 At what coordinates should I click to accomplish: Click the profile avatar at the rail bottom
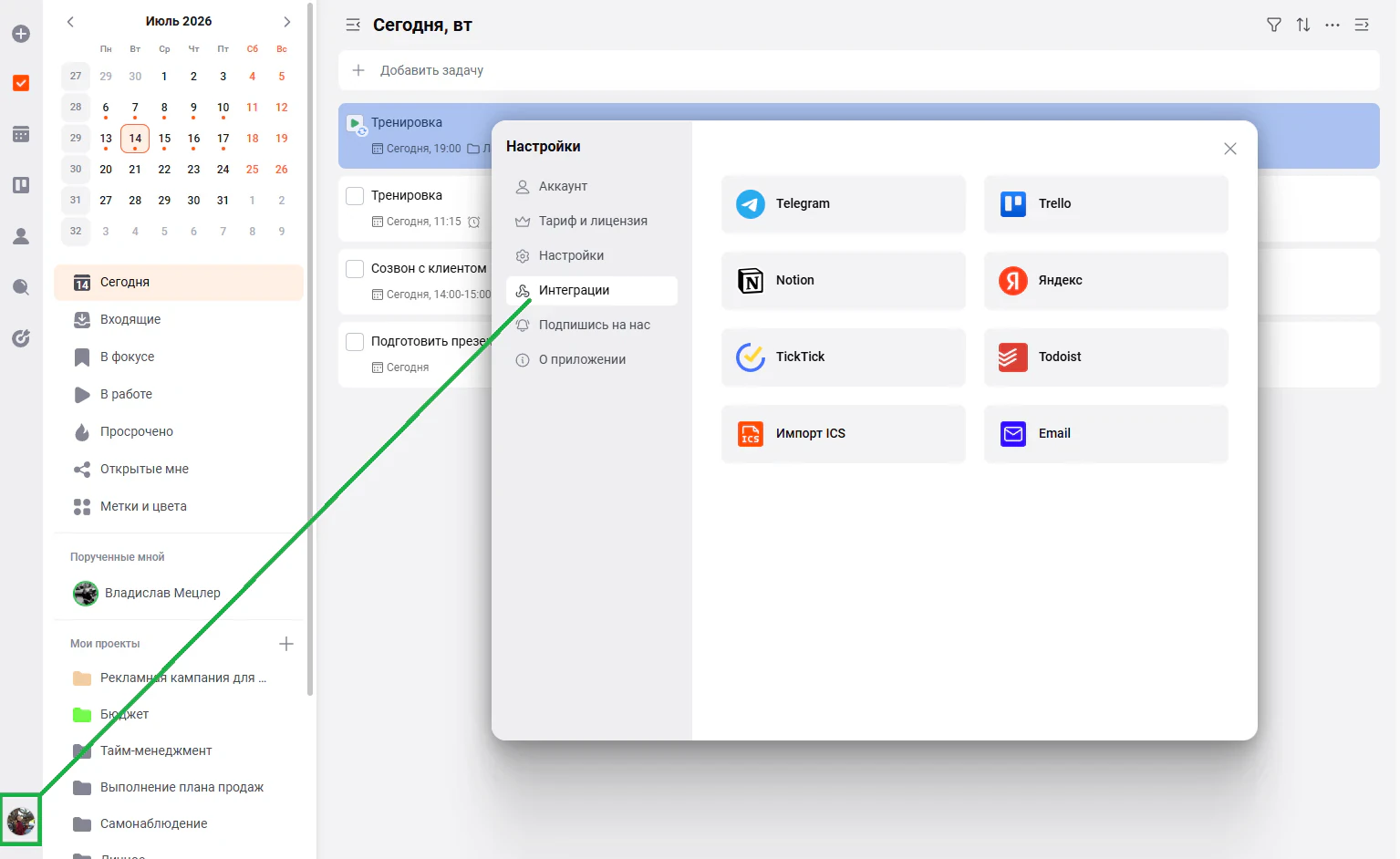pos(21,821)
